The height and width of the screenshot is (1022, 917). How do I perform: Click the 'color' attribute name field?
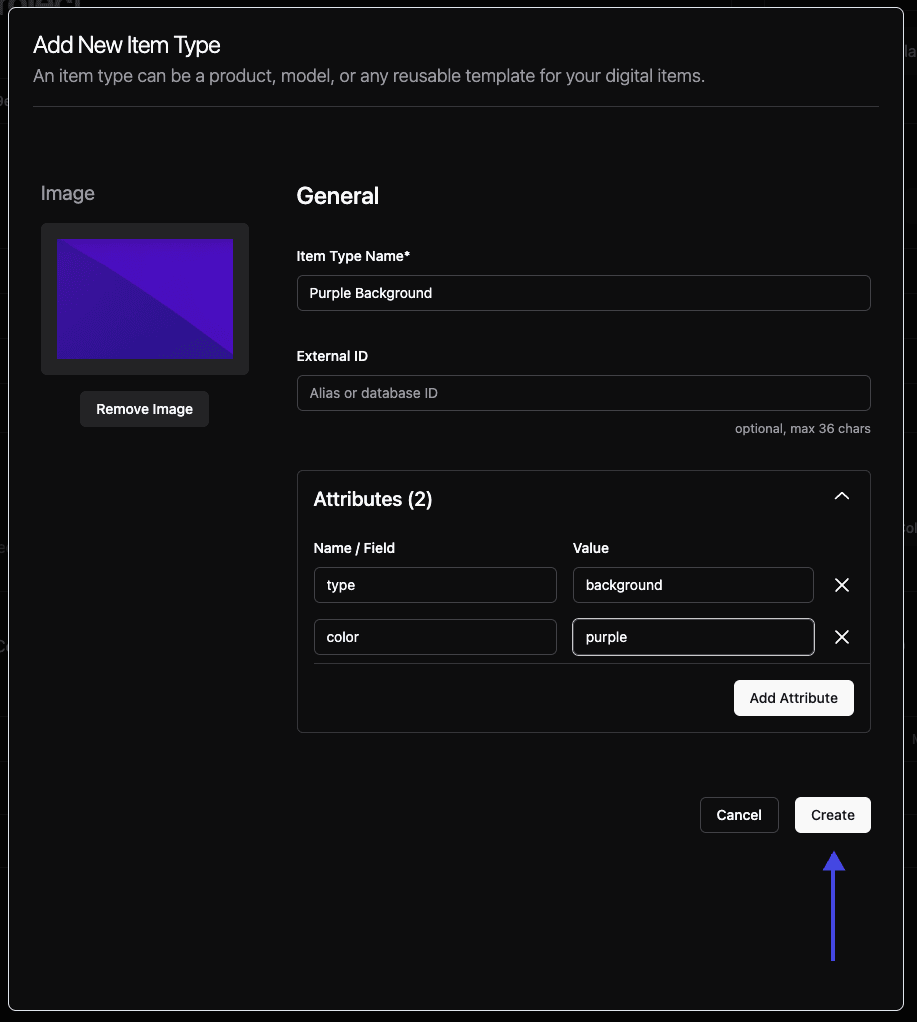coord(435,637)
